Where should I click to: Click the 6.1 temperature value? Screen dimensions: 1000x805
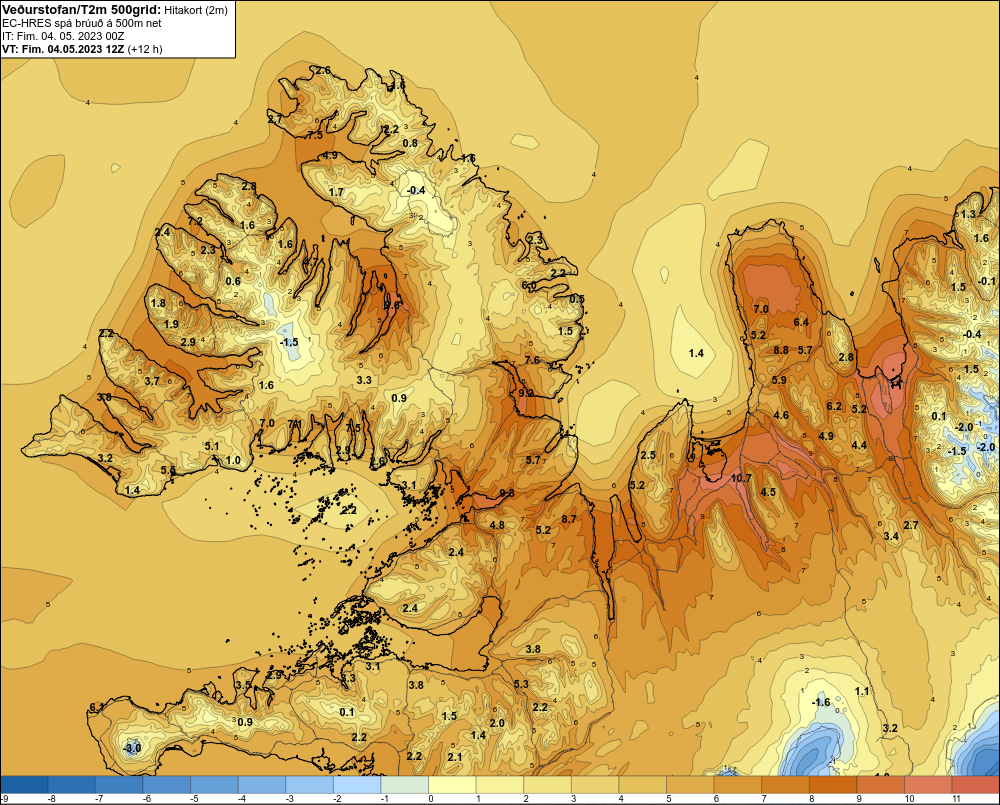click(97, 707)
